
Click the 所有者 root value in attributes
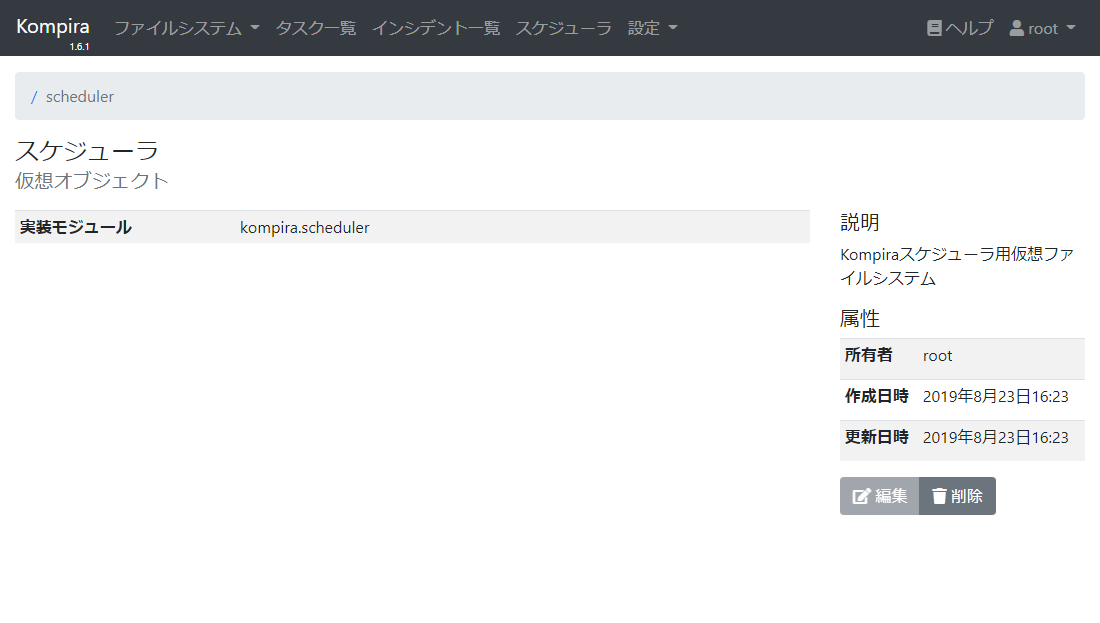(x=938, y=355)
